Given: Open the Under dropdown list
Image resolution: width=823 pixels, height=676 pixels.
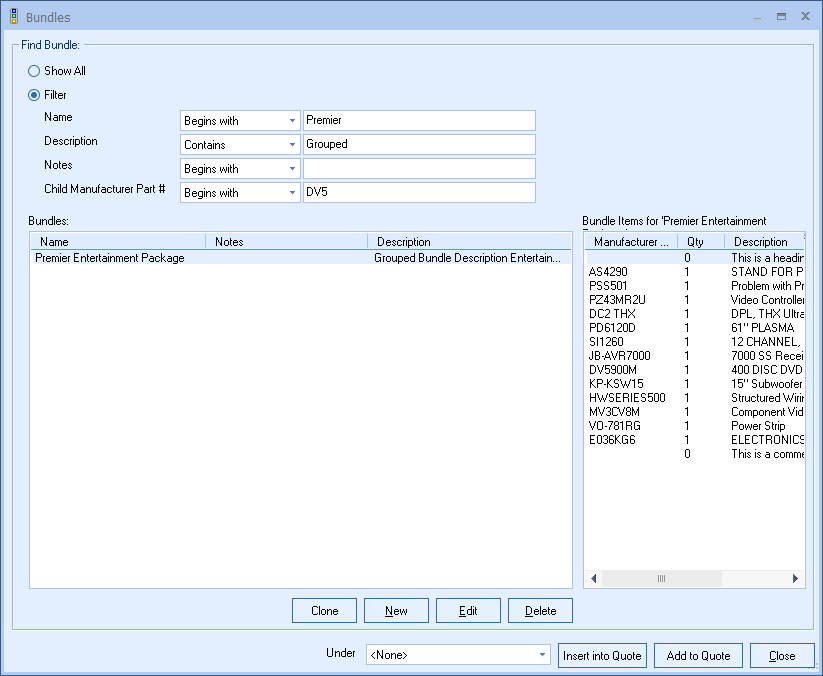Looking at the screenshot, I should click(543, 655).
